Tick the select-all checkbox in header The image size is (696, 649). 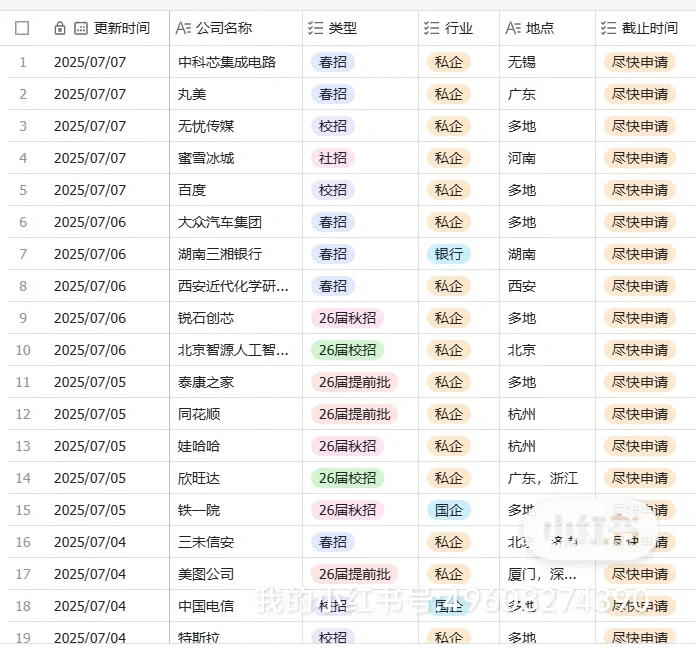click(x=22, y=28)
